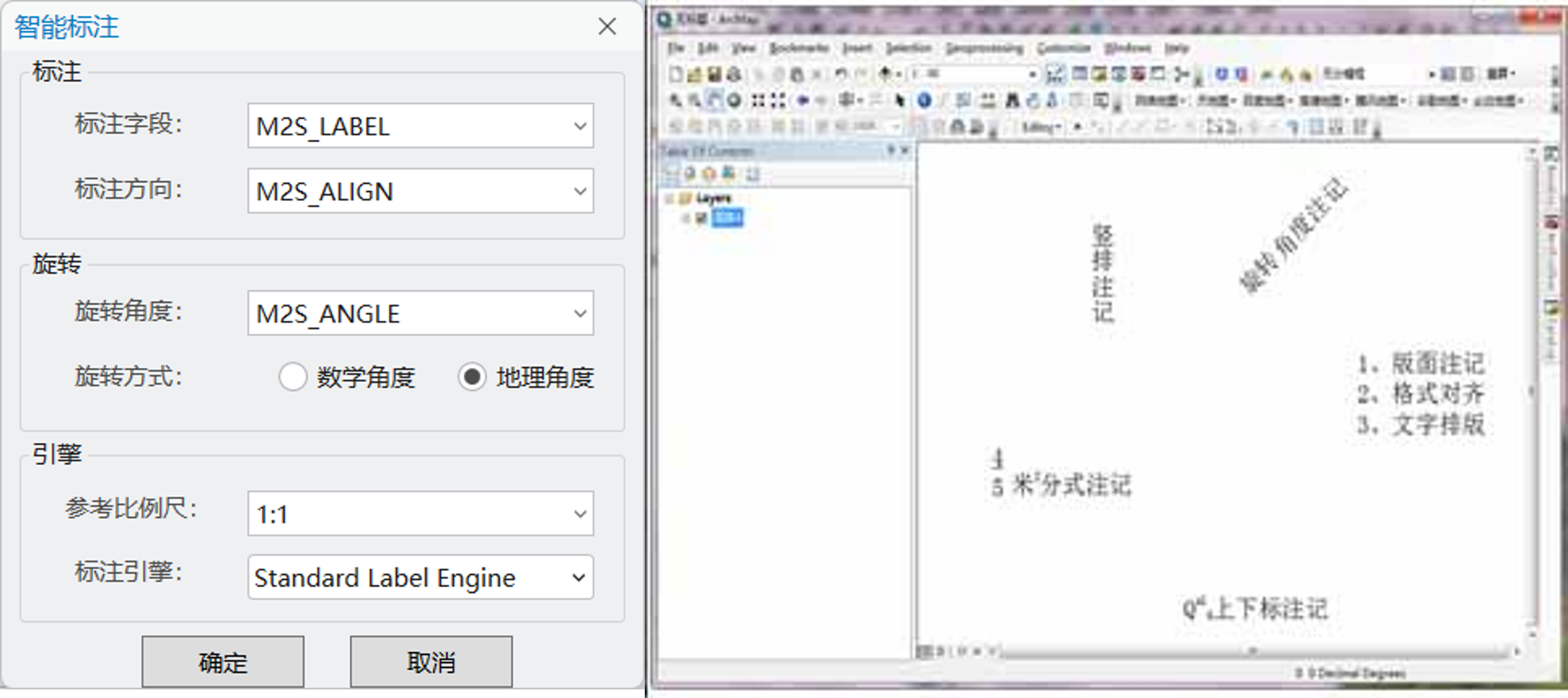Viewport: 1568px width, 698px height.
Task: Open the 标注引擎 Standard Label Engine dropdown
Action: (420, 577)
